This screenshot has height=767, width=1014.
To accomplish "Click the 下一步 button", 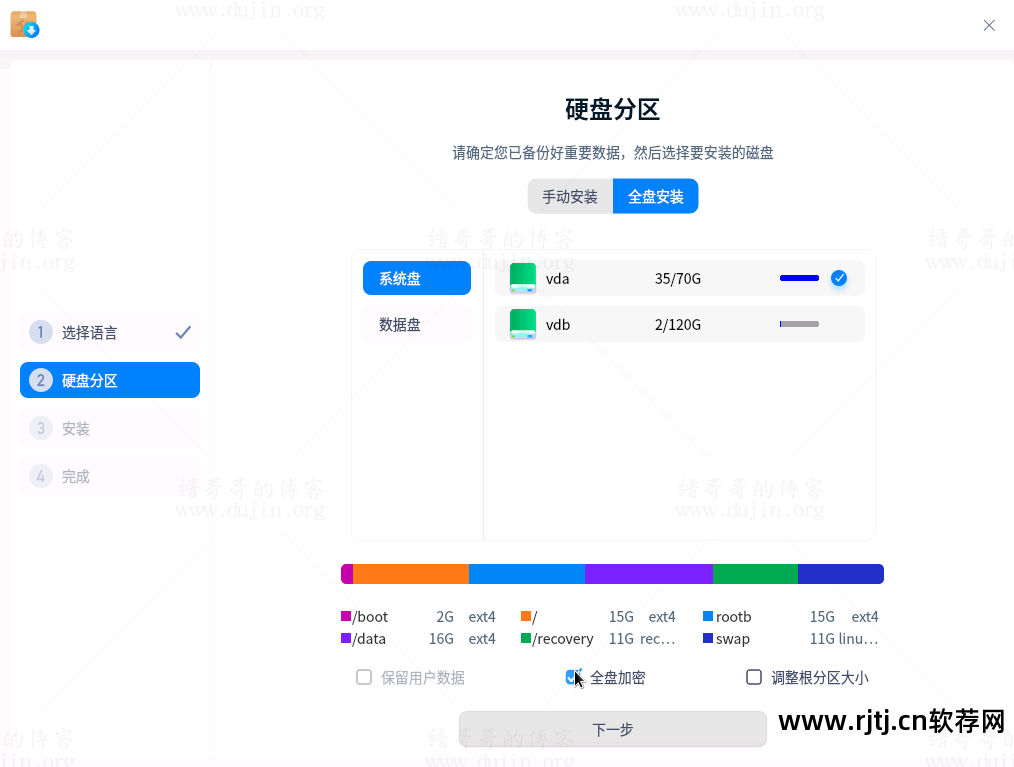I will [612, 729].
